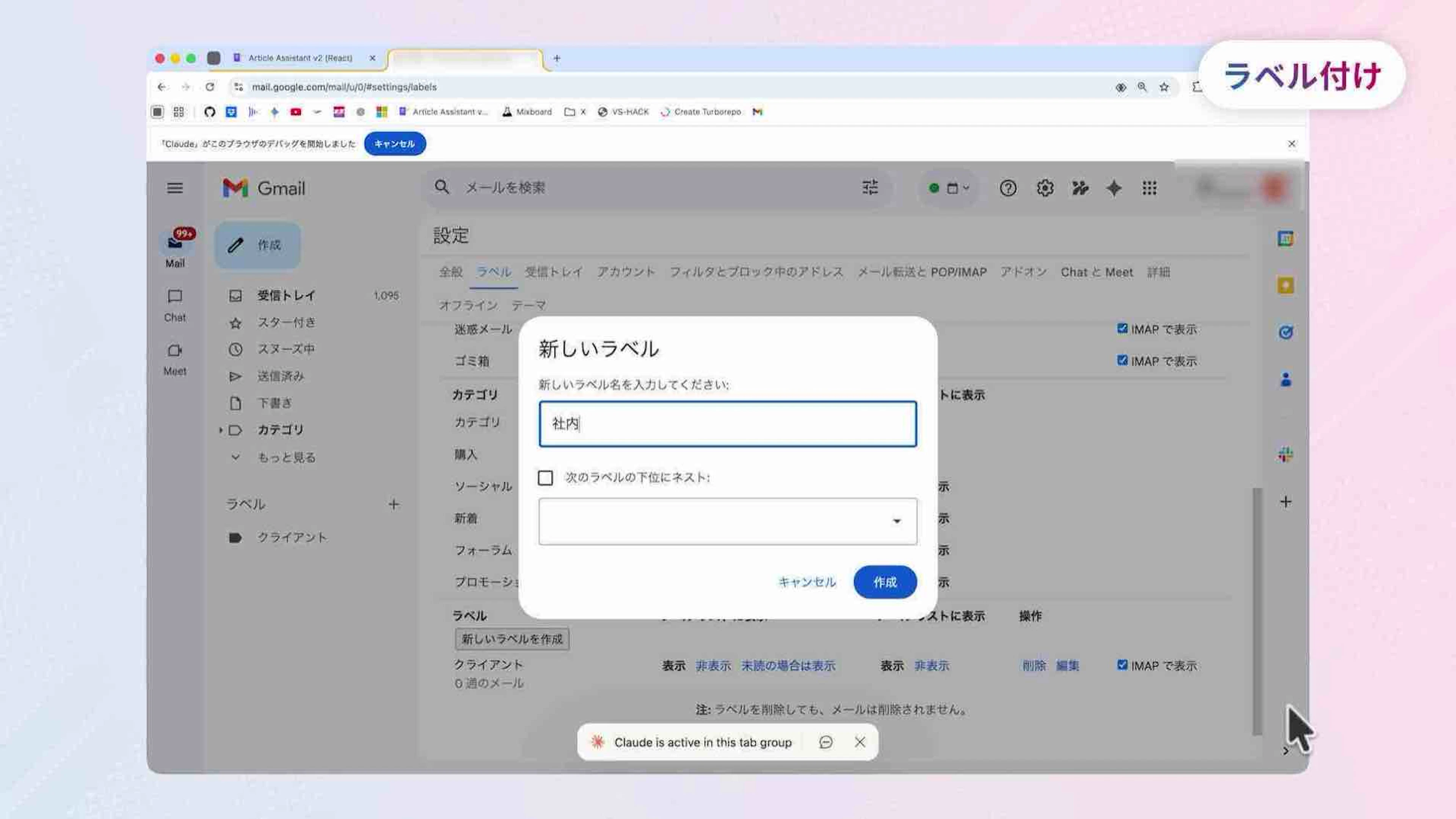Click the blue 作成 button in dialog
This screenshot has width=1456, height=819.
click(885, 582)
